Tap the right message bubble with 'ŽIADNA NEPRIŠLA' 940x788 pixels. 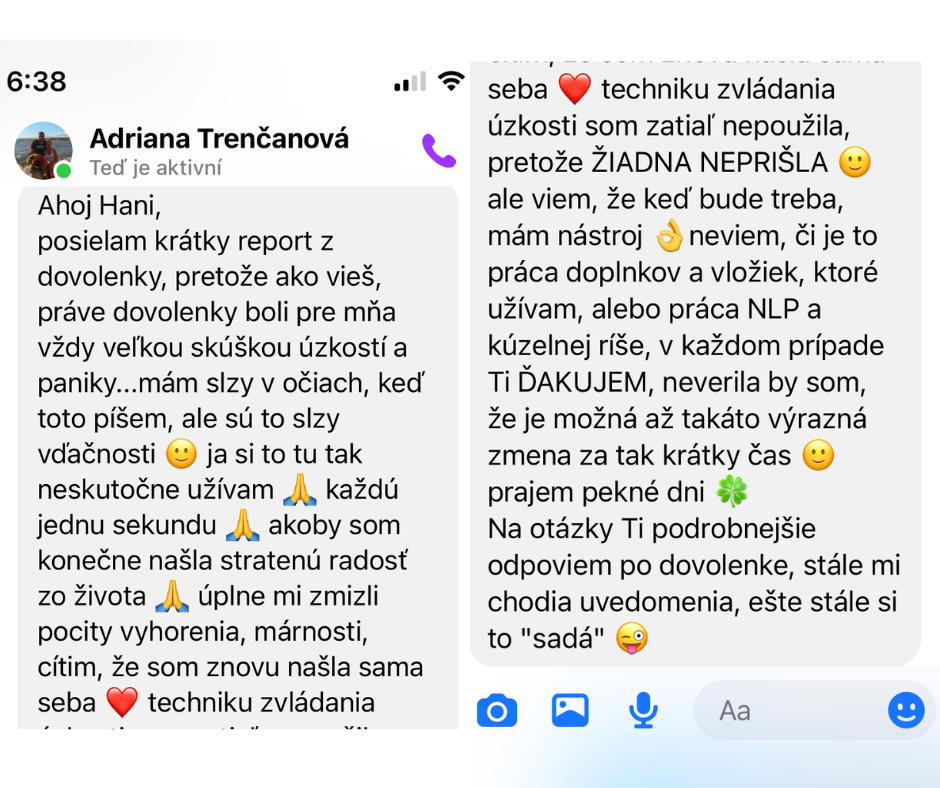pos(695,364)
